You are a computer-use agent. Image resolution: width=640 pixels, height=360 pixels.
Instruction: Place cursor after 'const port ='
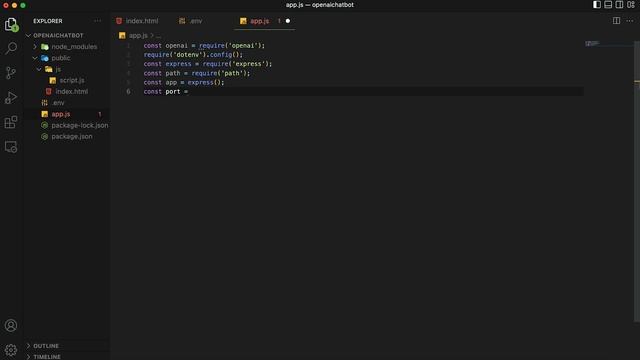(x=189, y=91)
